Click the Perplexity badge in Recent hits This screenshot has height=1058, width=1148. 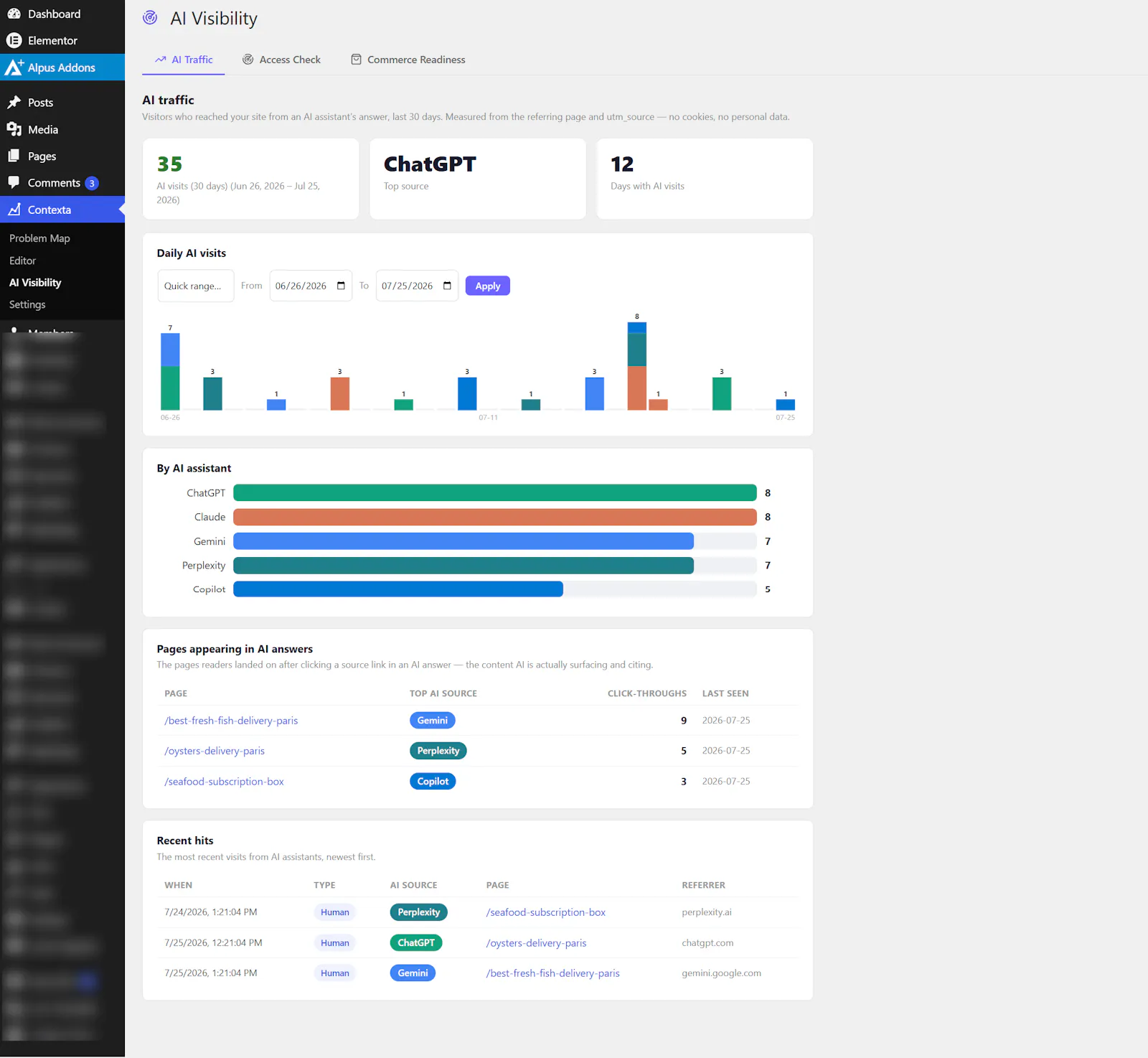[419, 912]
